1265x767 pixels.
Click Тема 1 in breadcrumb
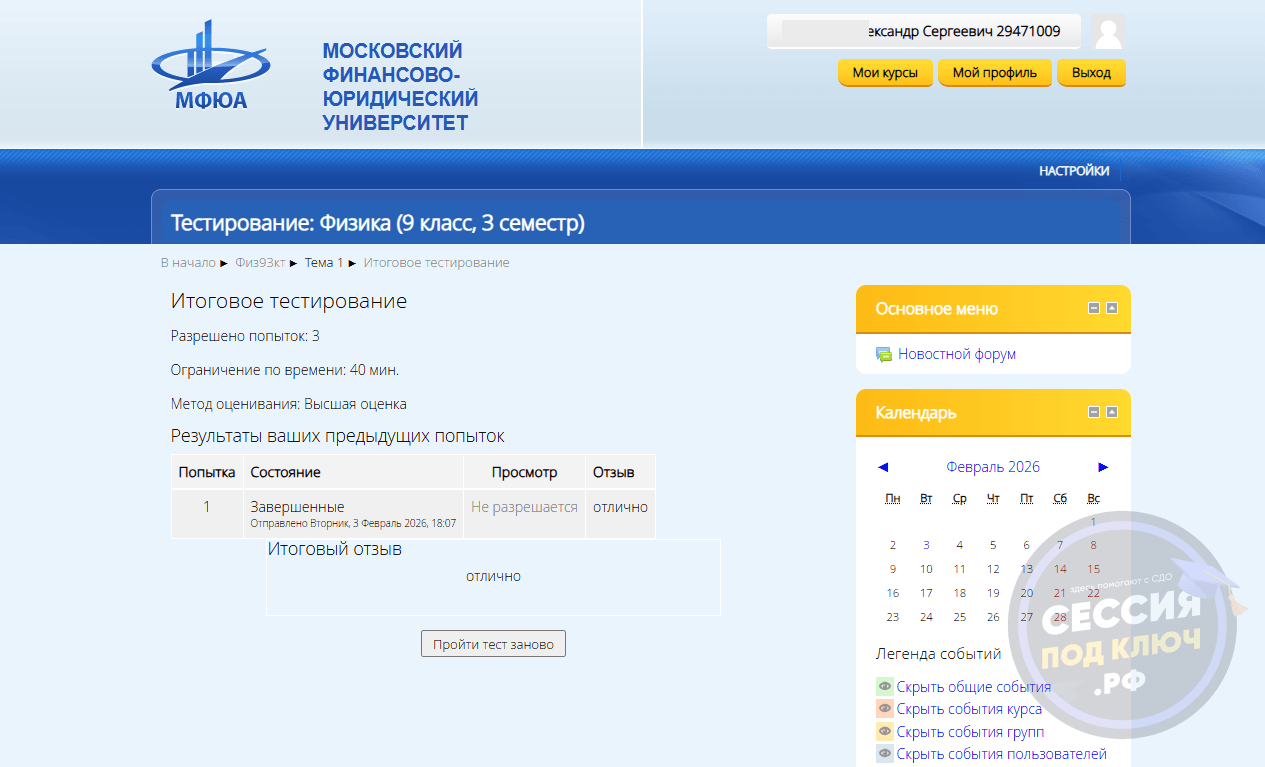[324, 263]
